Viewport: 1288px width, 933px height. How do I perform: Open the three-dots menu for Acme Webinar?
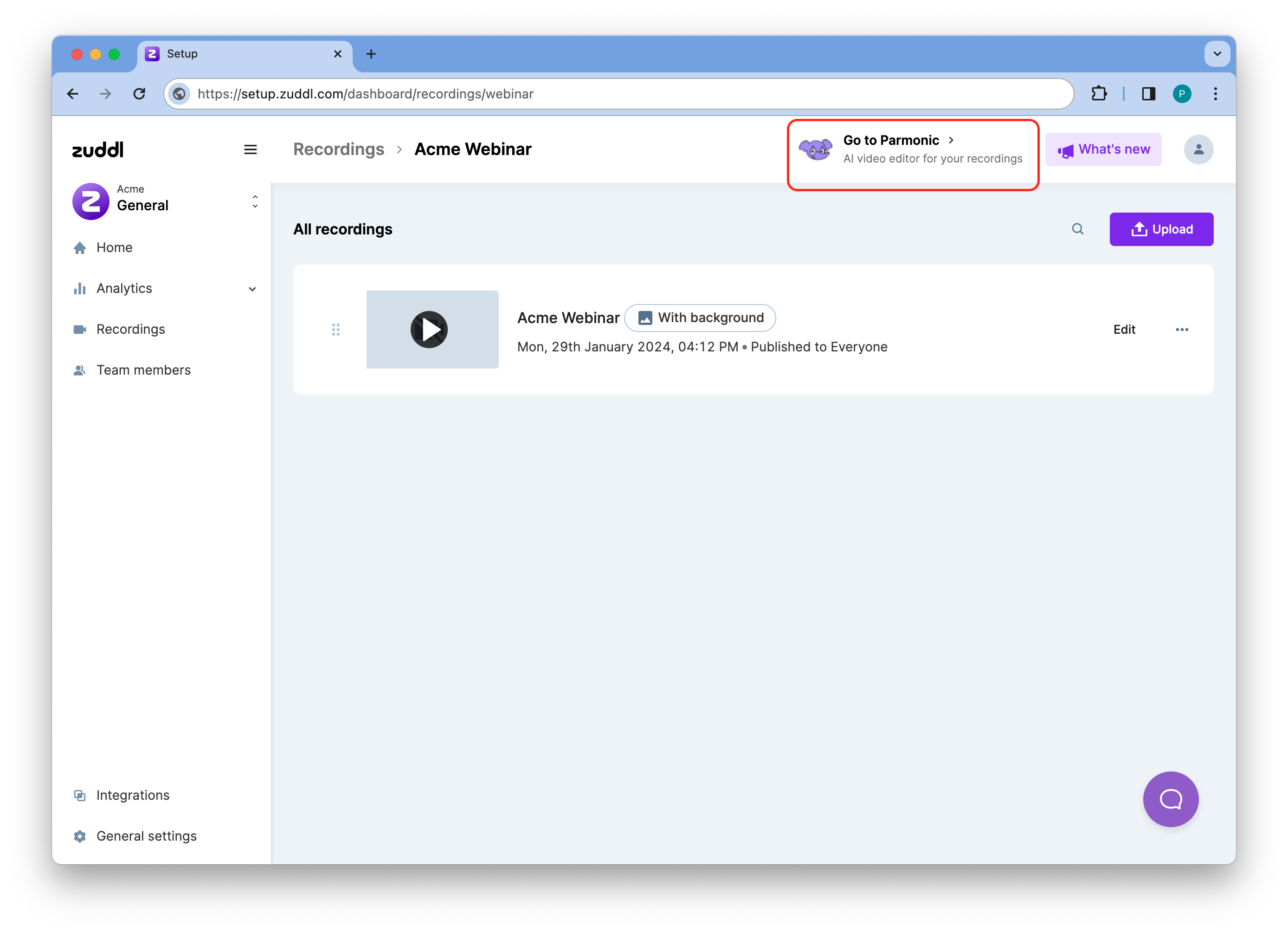click(x=1182, y=330)
